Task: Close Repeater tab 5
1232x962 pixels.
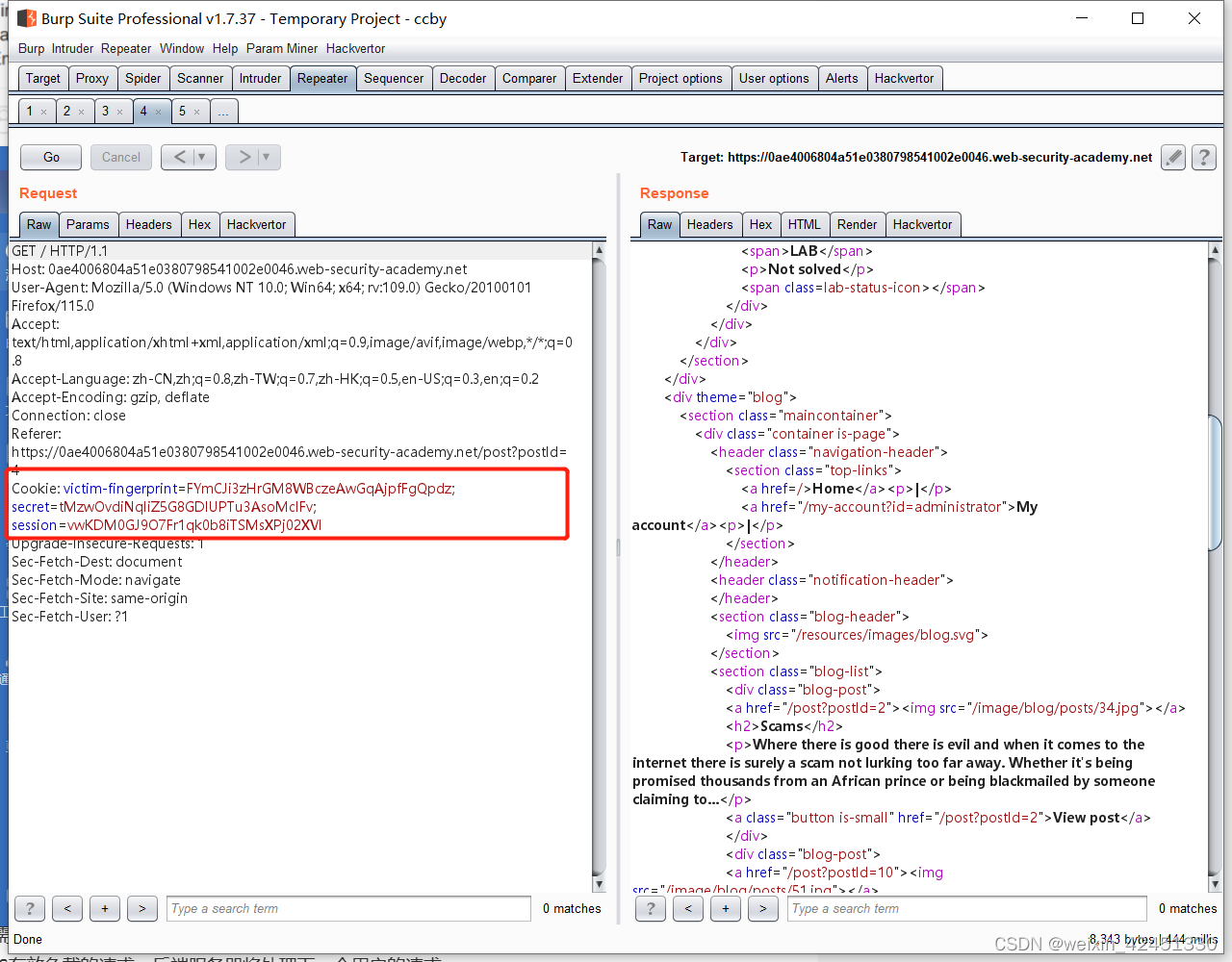Action: (196, 112)
